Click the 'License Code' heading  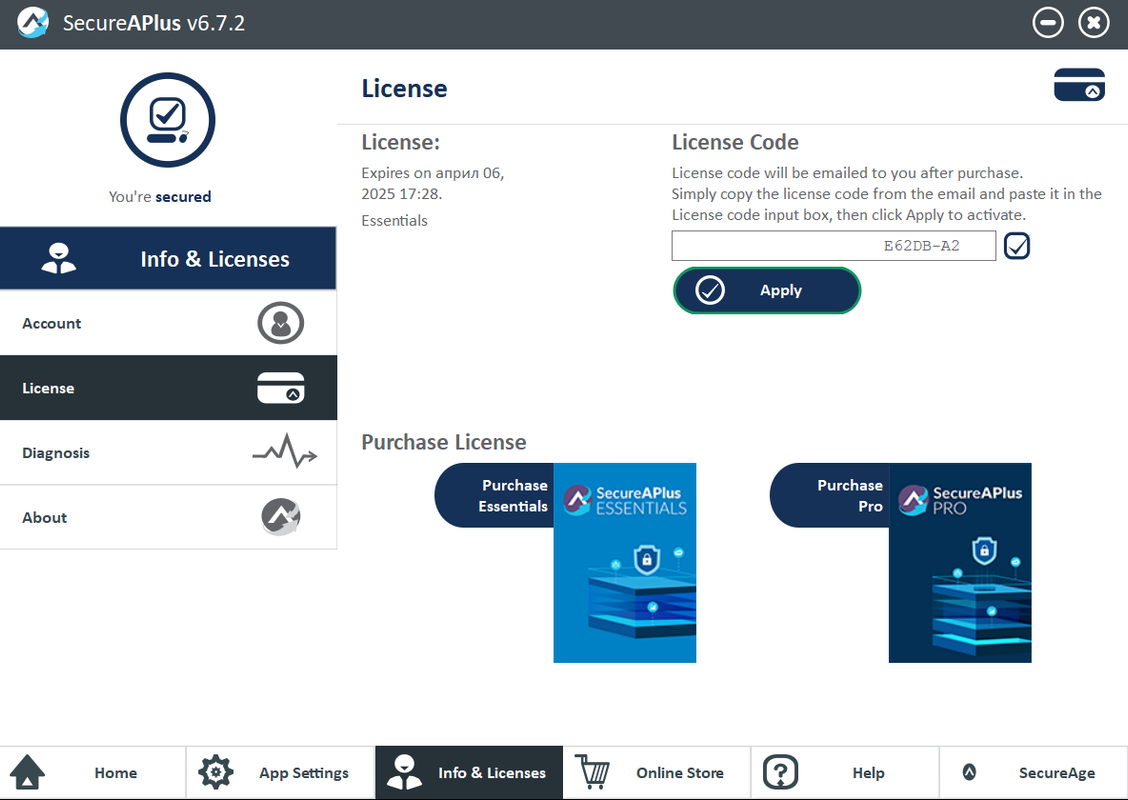pyautogui.click(x=735, y=142)
